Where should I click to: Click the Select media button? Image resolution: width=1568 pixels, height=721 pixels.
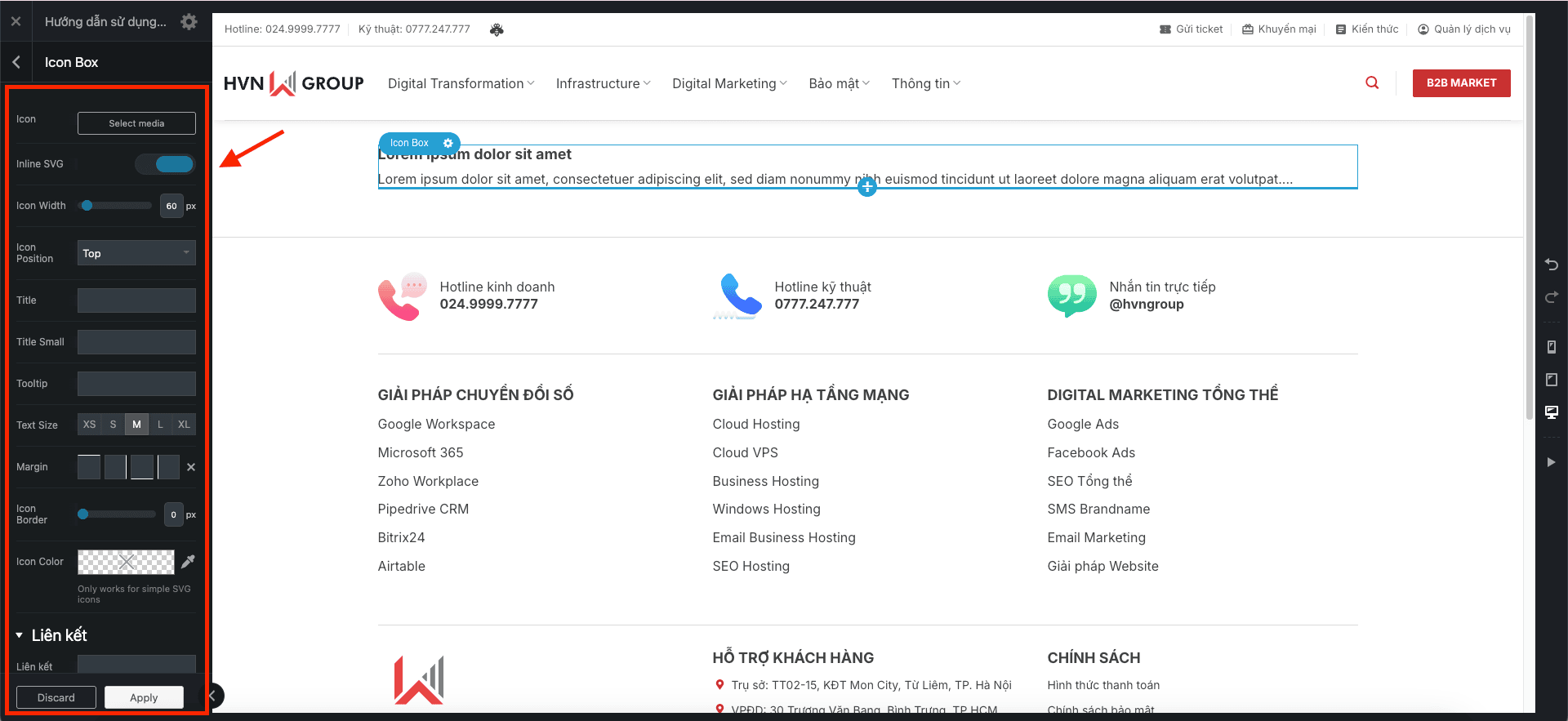(136, 123)
